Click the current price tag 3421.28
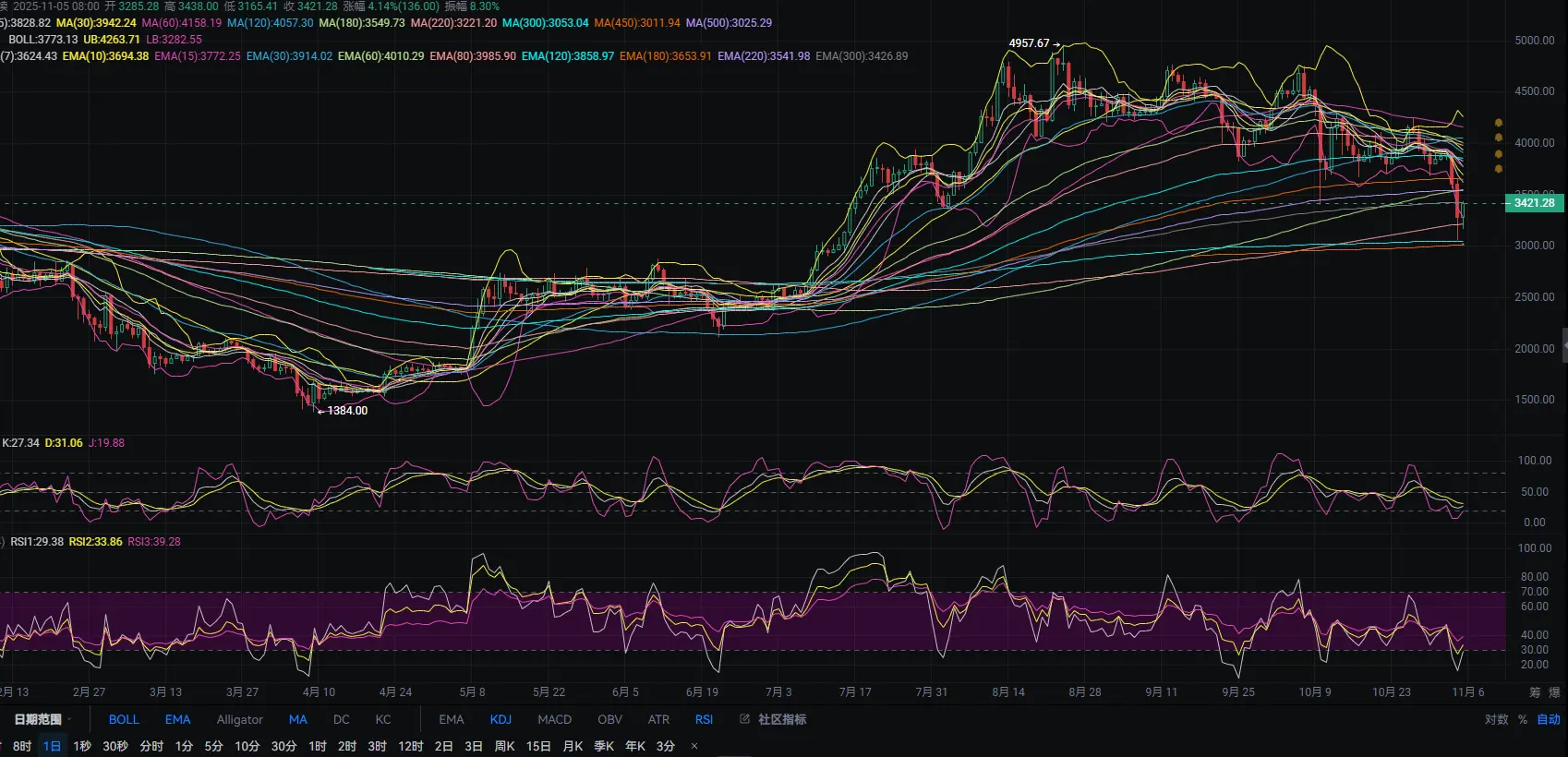 click(1534, 203)
